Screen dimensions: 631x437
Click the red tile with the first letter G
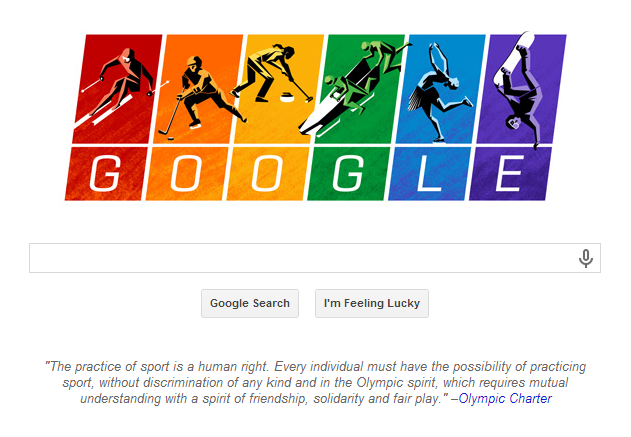[x=107, y=173]
